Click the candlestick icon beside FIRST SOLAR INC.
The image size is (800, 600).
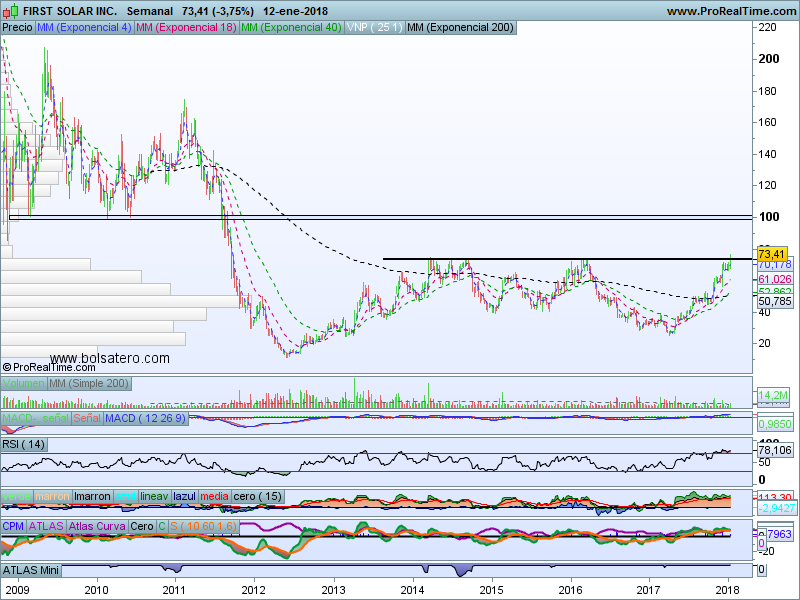tap(11, 11)
